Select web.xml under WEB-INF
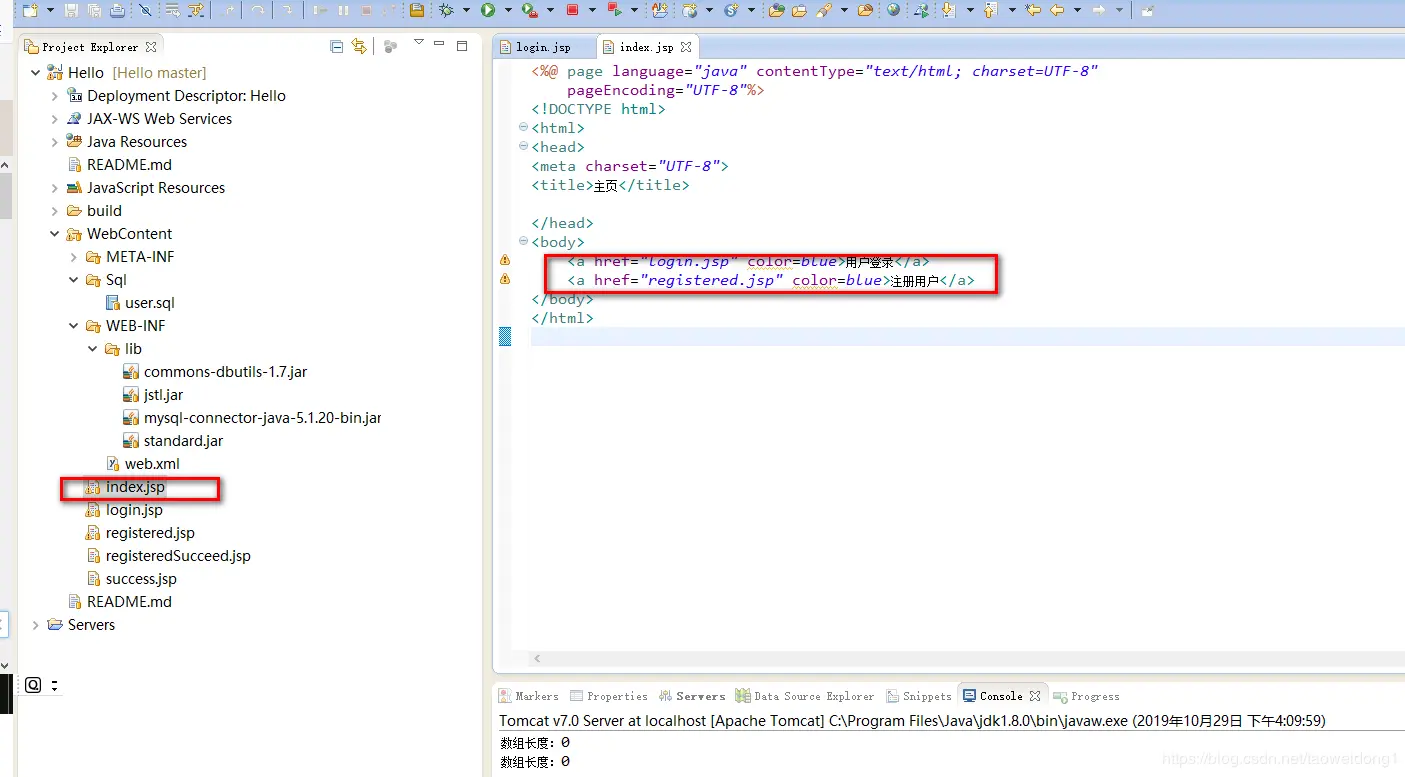Image resolution: width=1405 pixels, height=777 pixels. (143, 464)
